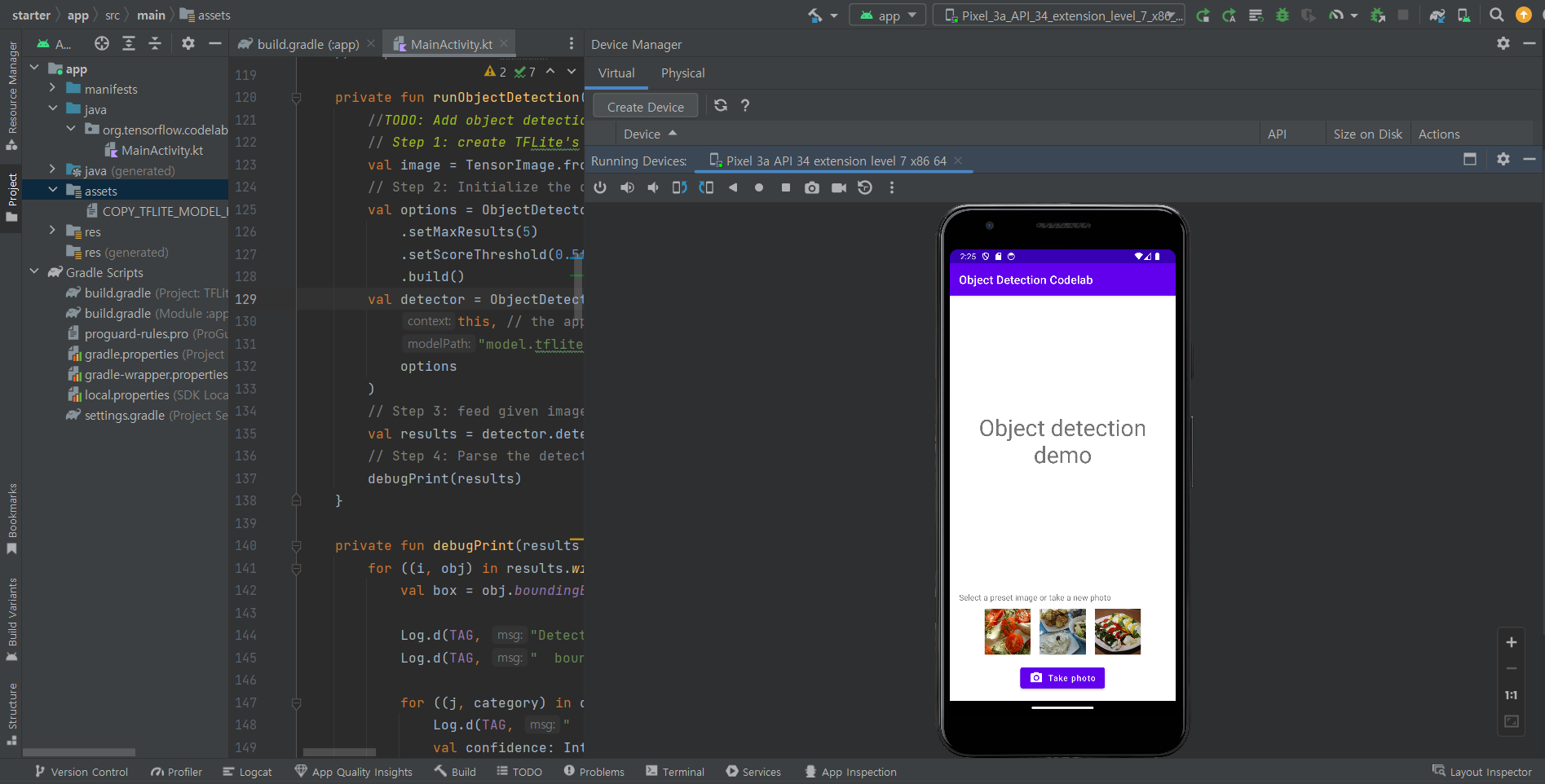This screenshot has height=784, width=1545.
Task: Click the Make Project hammer icon
Action: [814, 15]
